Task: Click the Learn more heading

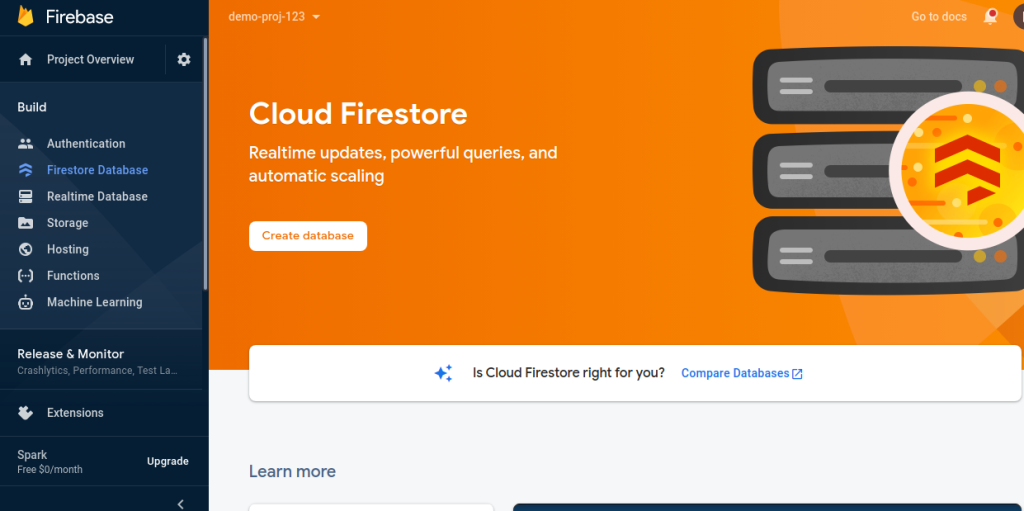Action: pyautogui.click(x=293, y=471)
